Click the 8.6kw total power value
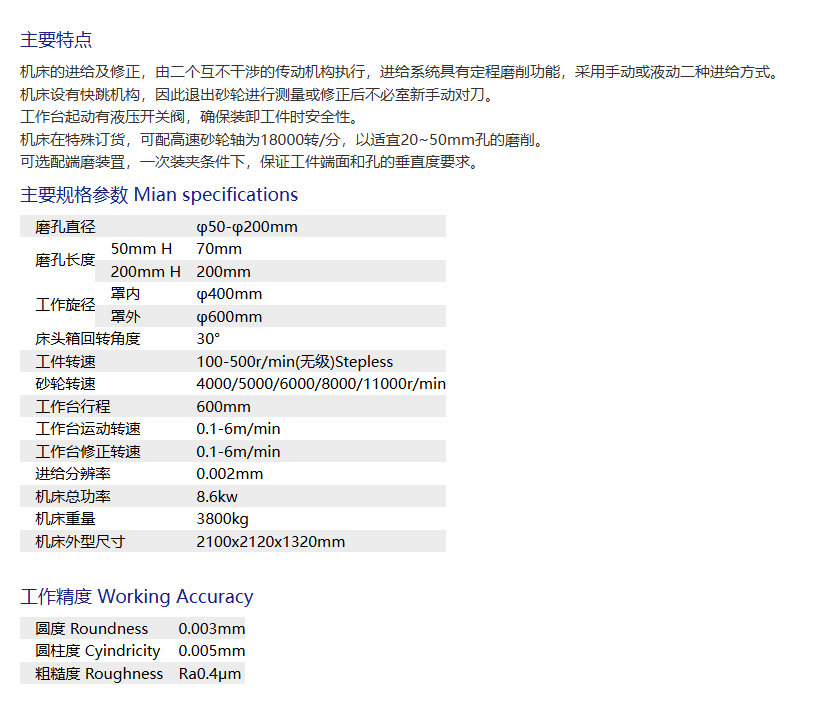Screen dimensions: 835x706 pos(217,497)
